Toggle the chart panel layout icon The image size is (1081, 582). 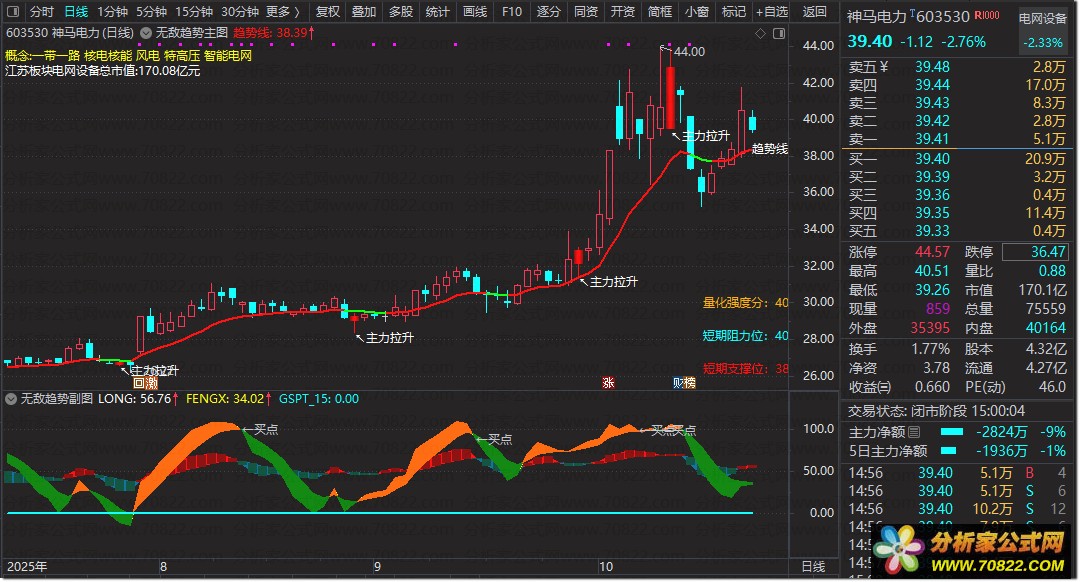coord(779,33)
